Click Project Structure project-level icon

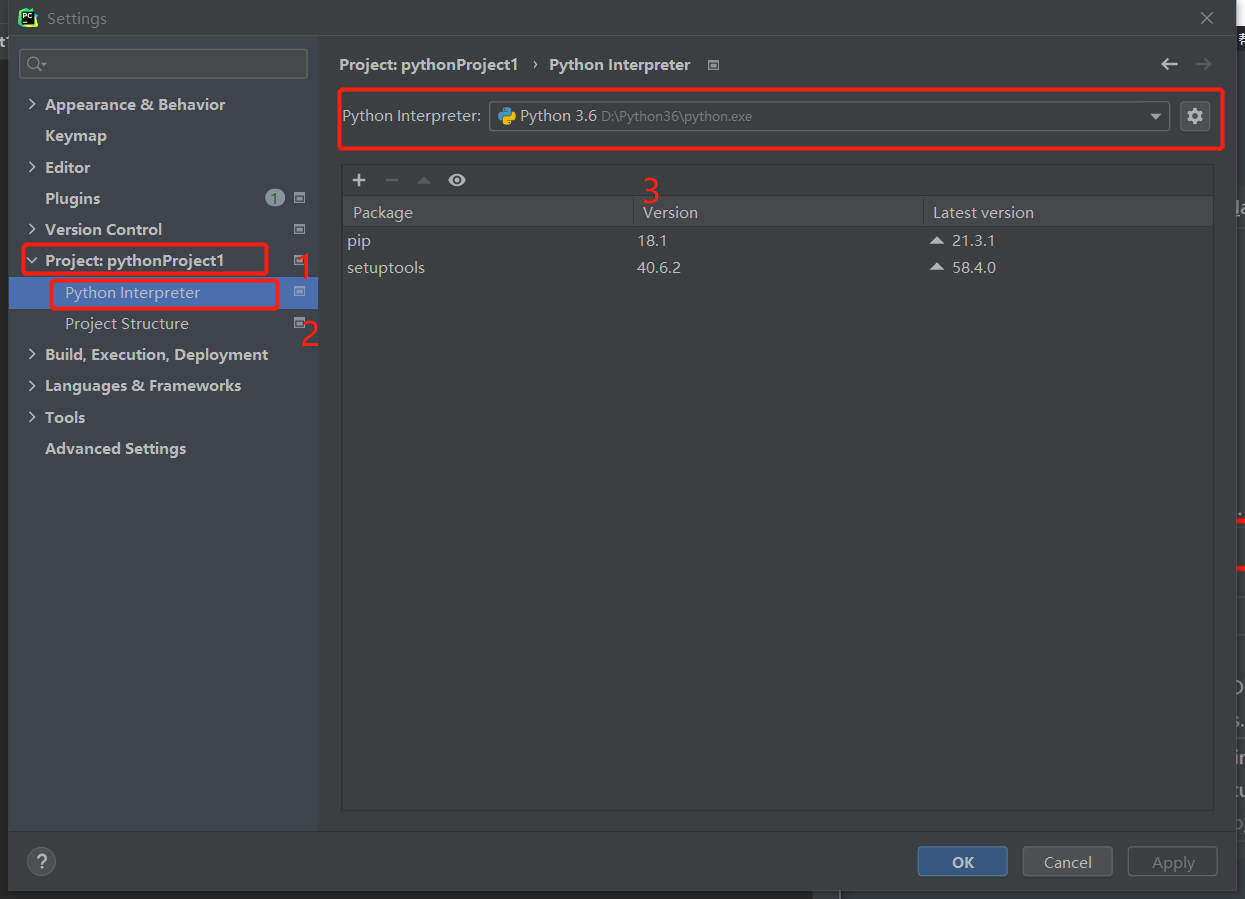click(299, 323)
